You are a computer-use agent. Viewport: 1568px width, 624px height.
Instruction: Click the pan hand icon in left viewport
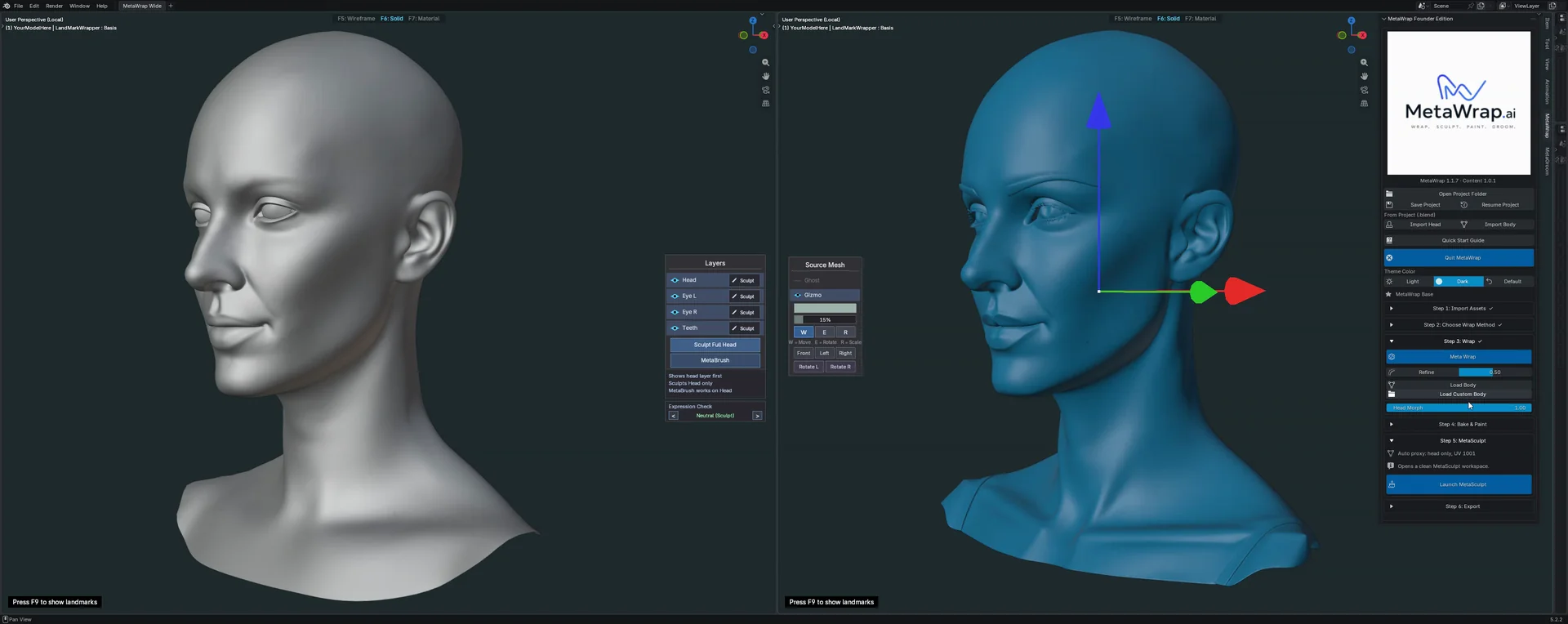[765, 76]
